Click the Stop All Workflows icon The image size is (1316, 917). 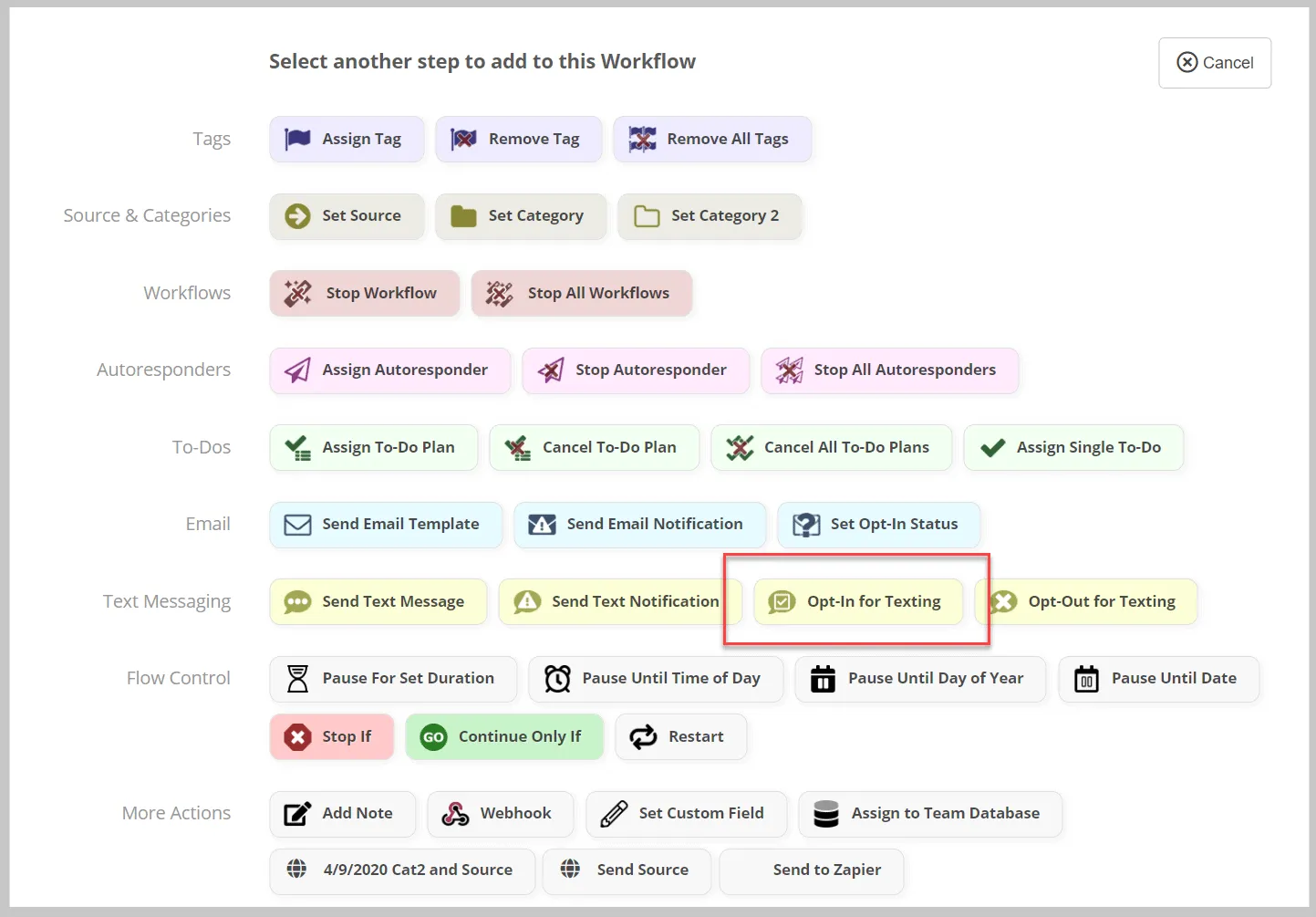coord(499,293)
